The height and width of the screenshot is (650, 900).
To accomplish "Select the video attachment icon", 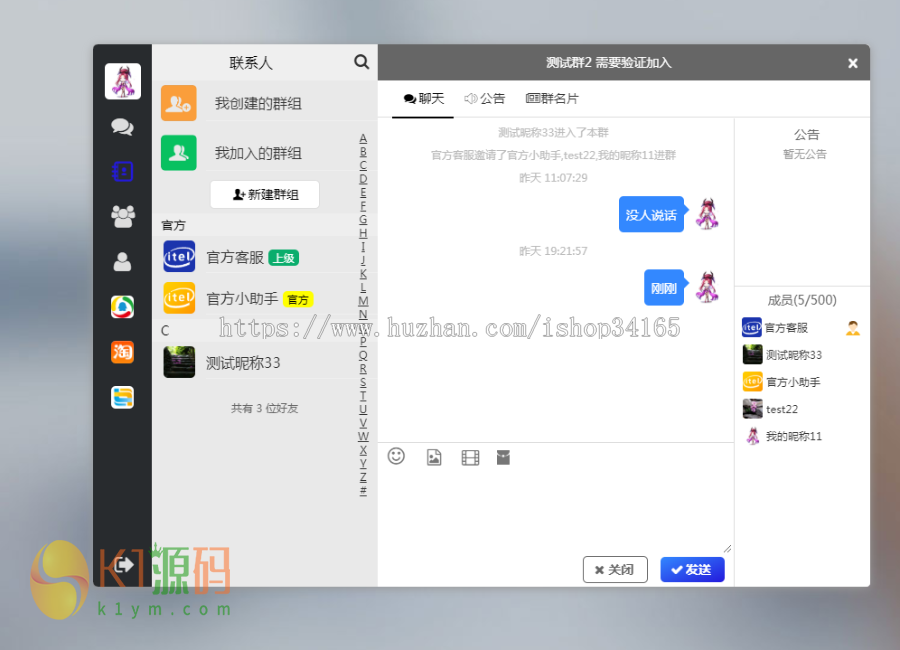I will pyautogui.click(x=470, y=456).
